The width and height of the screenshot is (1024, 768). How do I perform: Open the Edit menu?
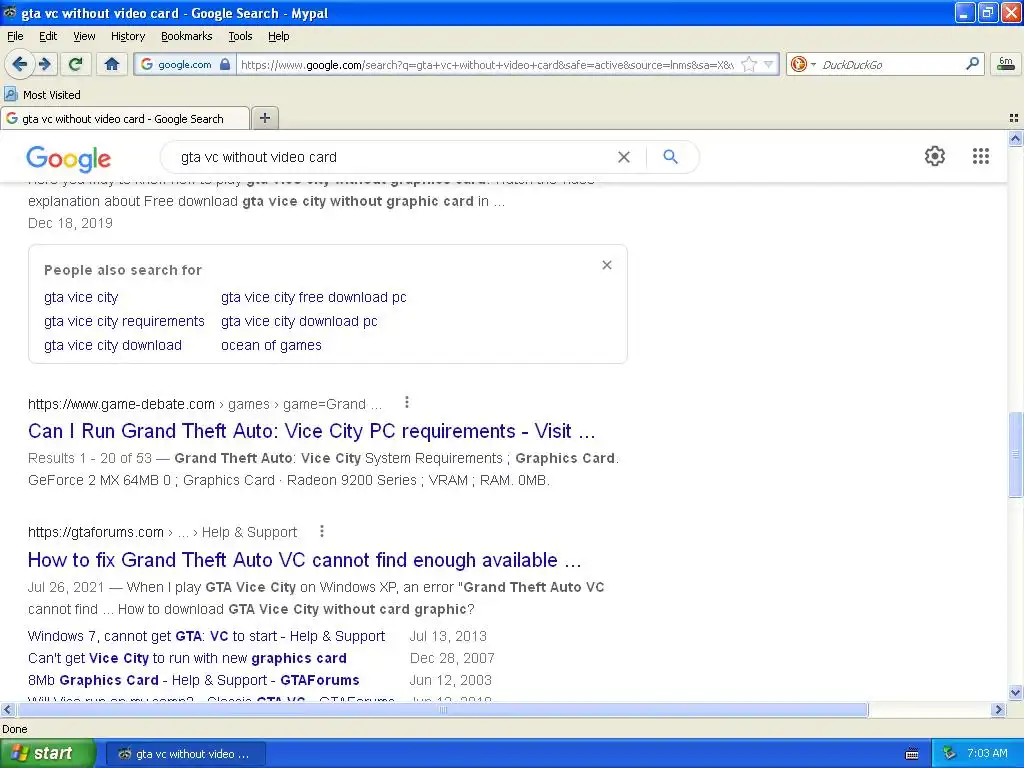pos(48,36)
